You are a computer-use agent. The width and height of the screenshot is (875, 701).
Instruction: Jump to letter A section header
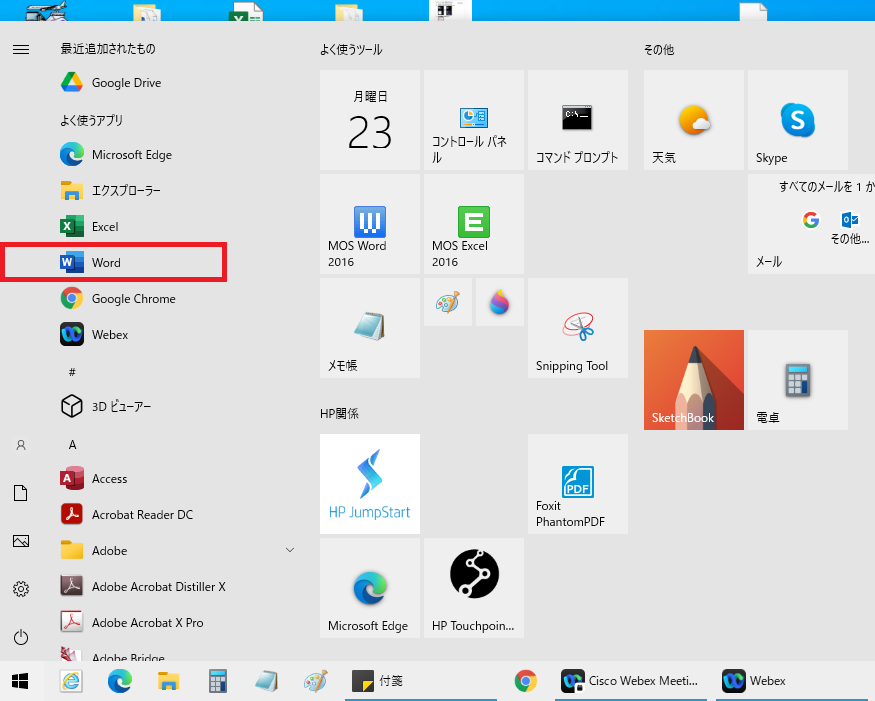[x=73, y=445]
